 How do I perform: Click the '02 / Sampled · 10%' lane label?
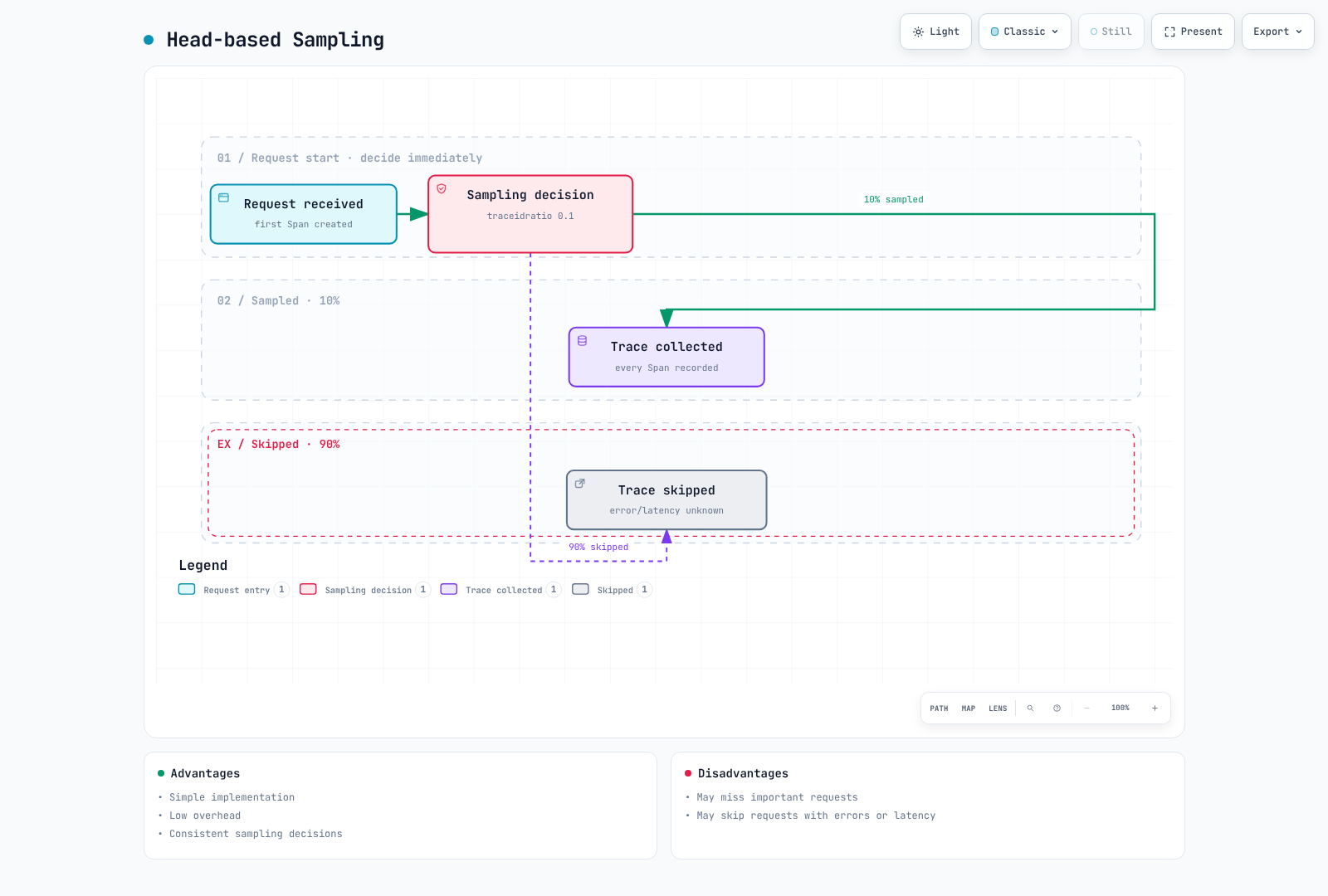click(x=279, y=301)
